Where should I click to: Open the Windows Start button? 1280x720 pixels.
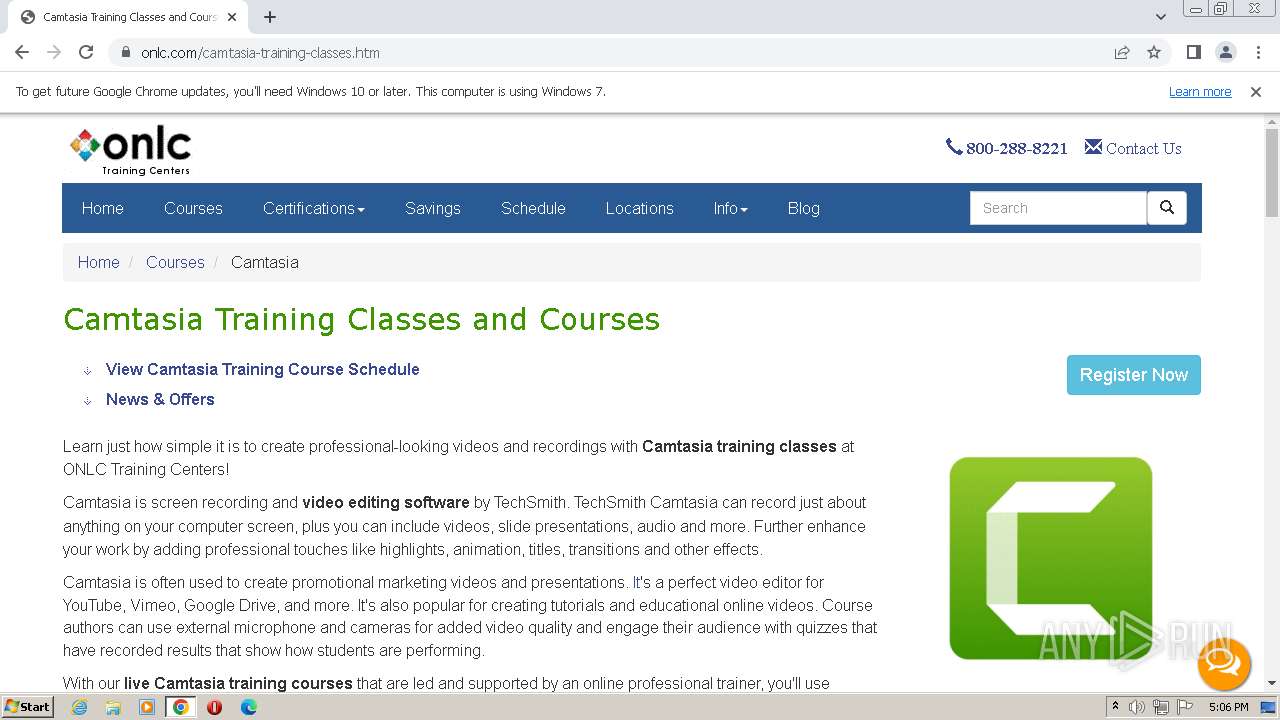point(27,706)
